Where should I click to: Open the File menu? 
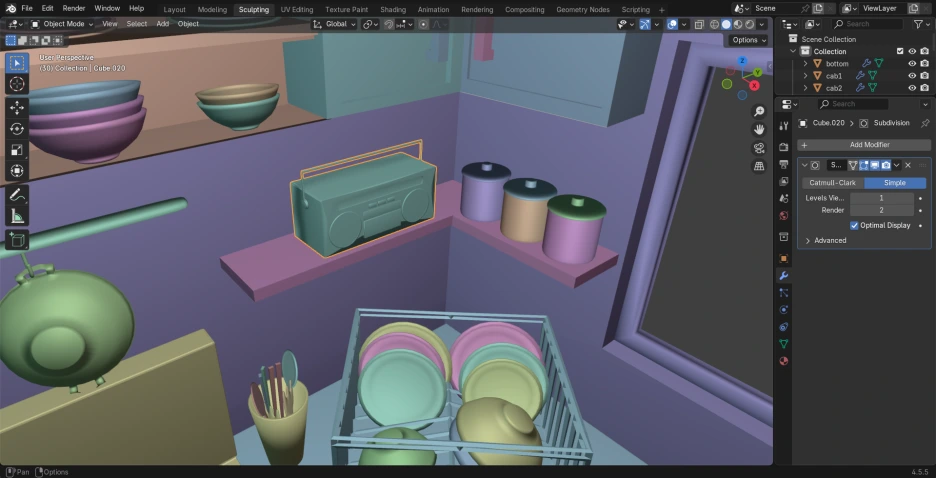point(27,8)
